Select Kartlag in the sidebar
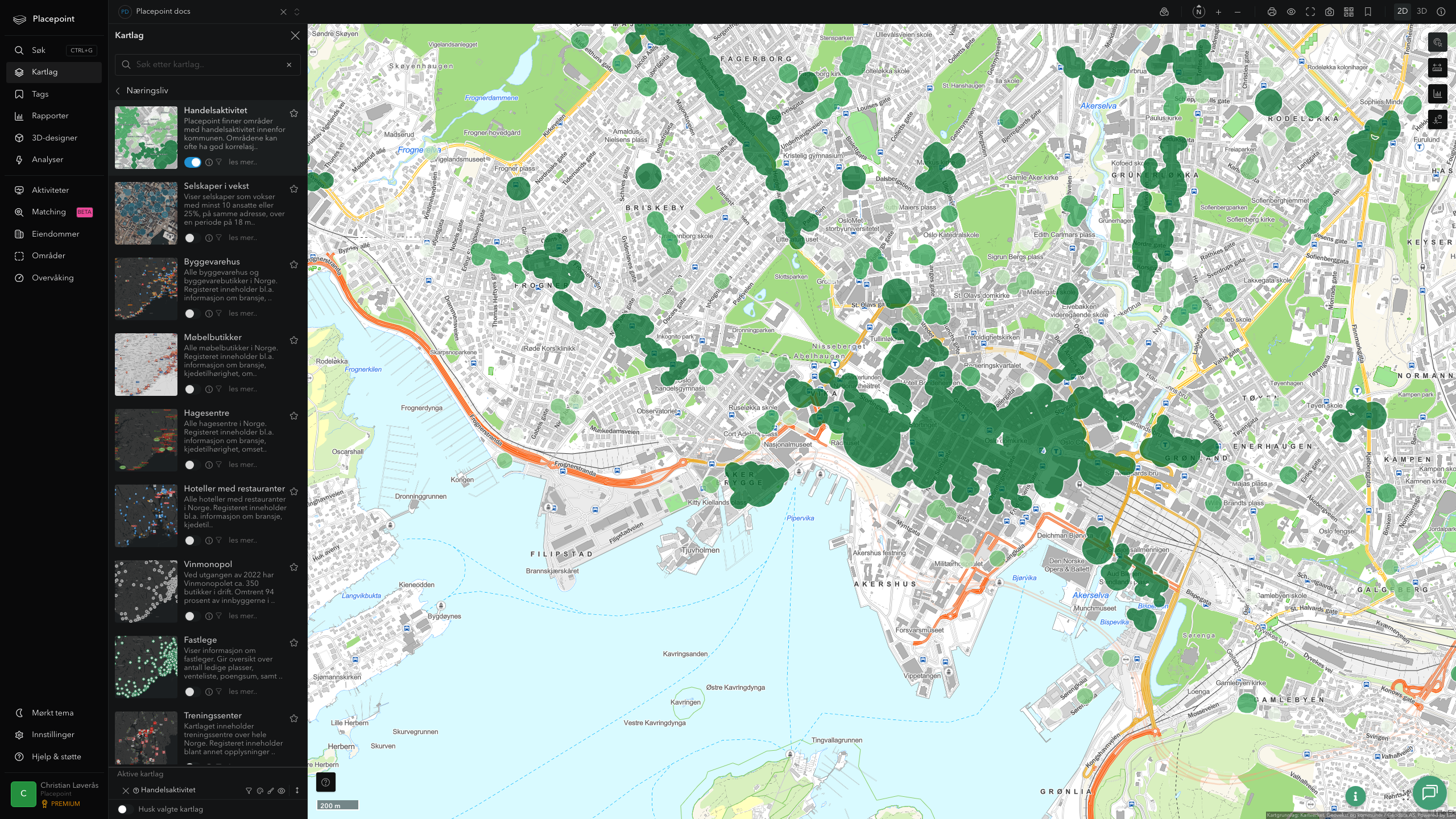This screenshot has height=819, width=1456. [54, 72]
